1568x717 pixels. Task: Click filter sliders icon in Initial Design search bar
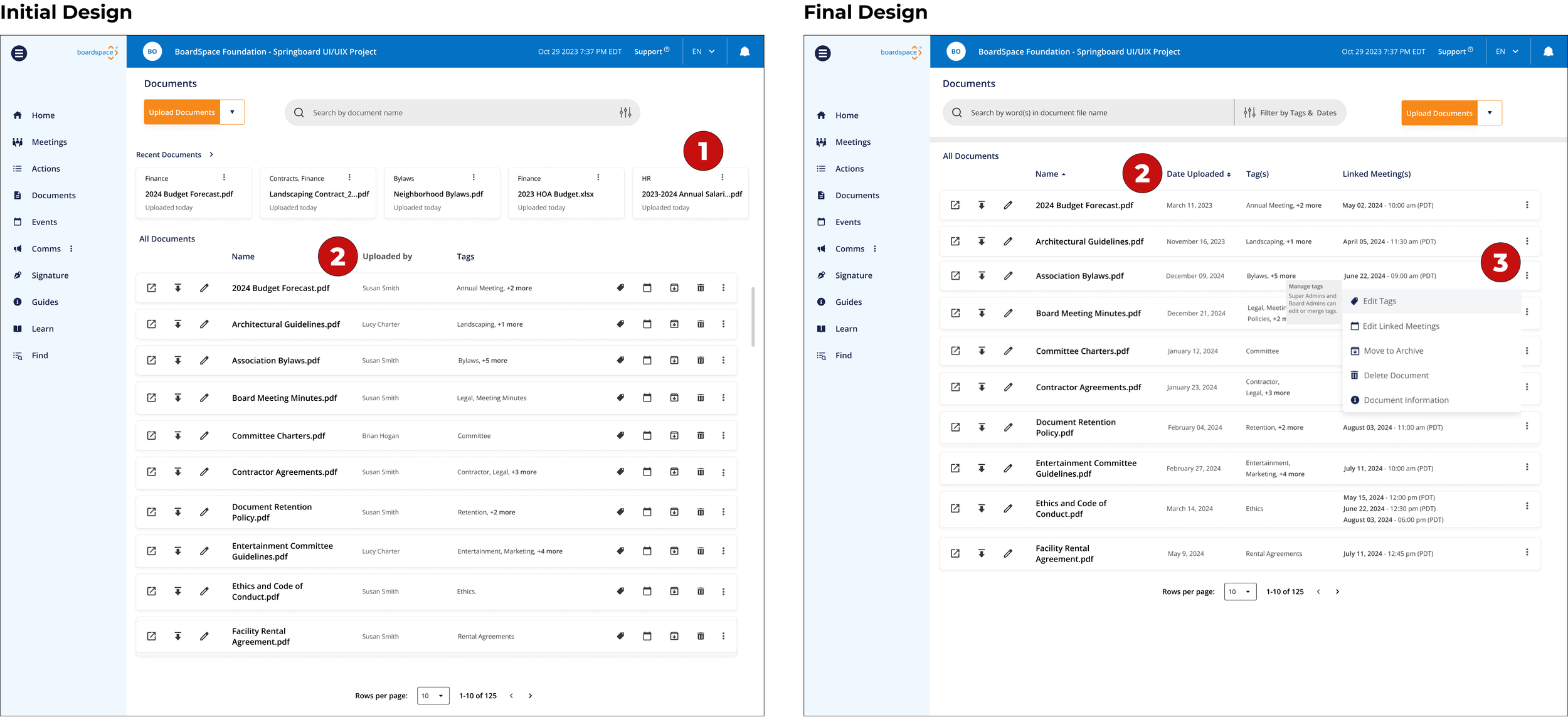click(x=625, y=112)
